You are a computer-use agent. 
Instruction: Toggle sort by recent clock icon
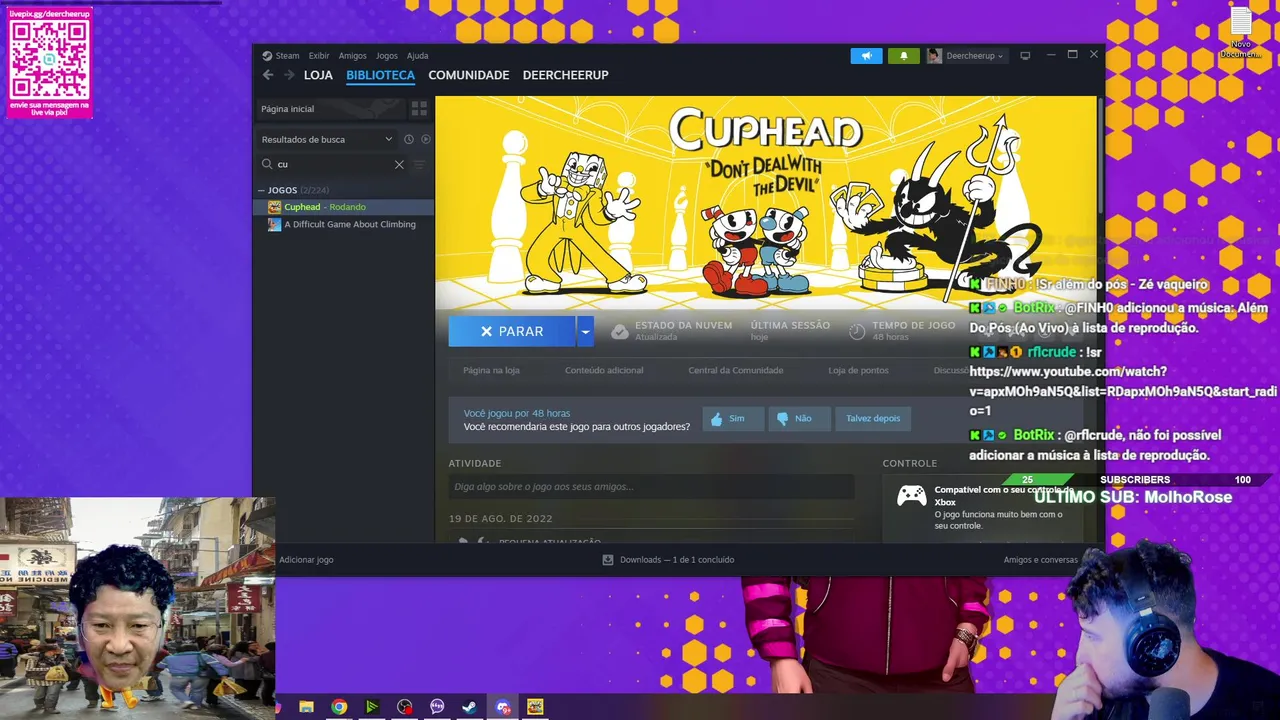coord(409,139)
